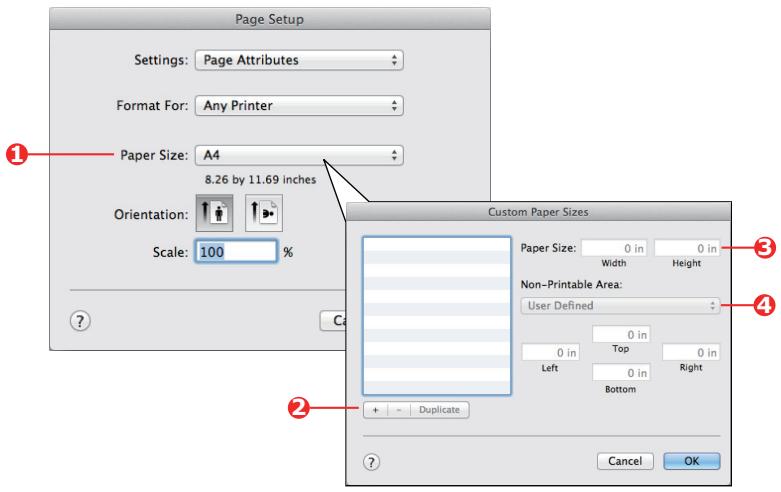Remove custom paper size with minus button
Screen dimensions: 781x492
(x=399, y=410)
